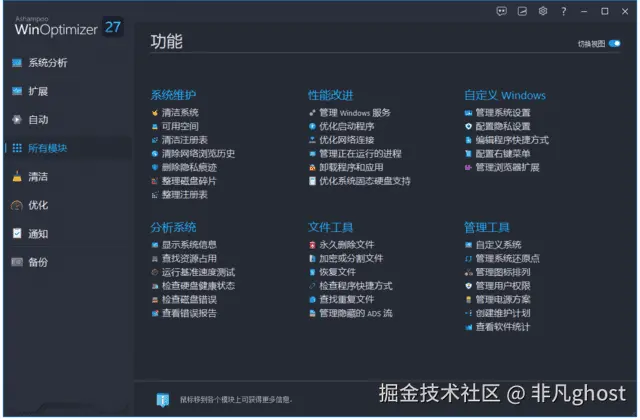Viewport: 640px width, 420px height.
Task: Click the 配置右键菜单 icon
Action: (x=468, y=154)
